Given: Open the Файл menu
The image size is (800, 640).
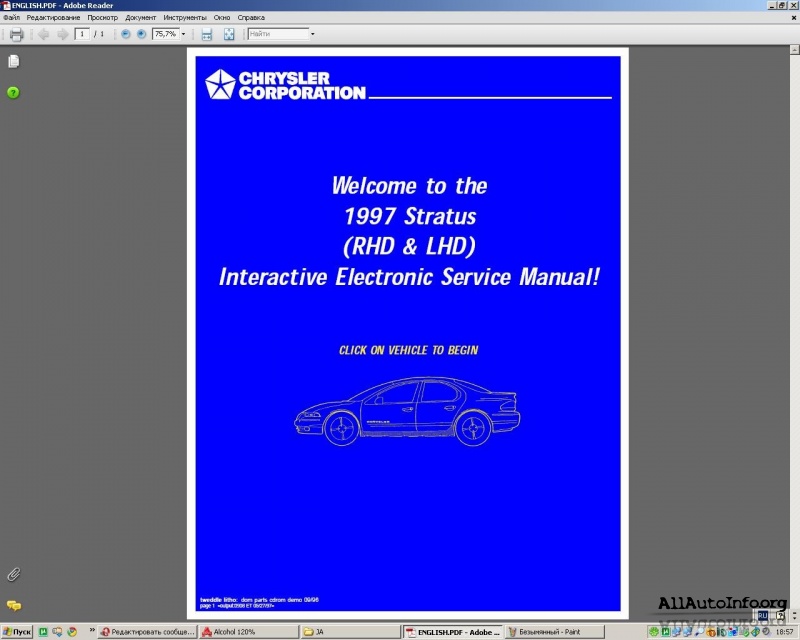Looking at the screenshot, I should point(11,17).
